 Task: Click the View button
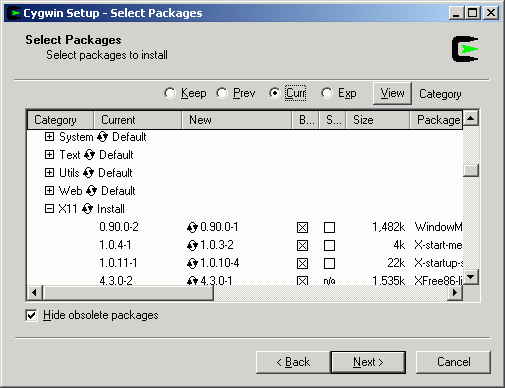click(x=392, y=93)
